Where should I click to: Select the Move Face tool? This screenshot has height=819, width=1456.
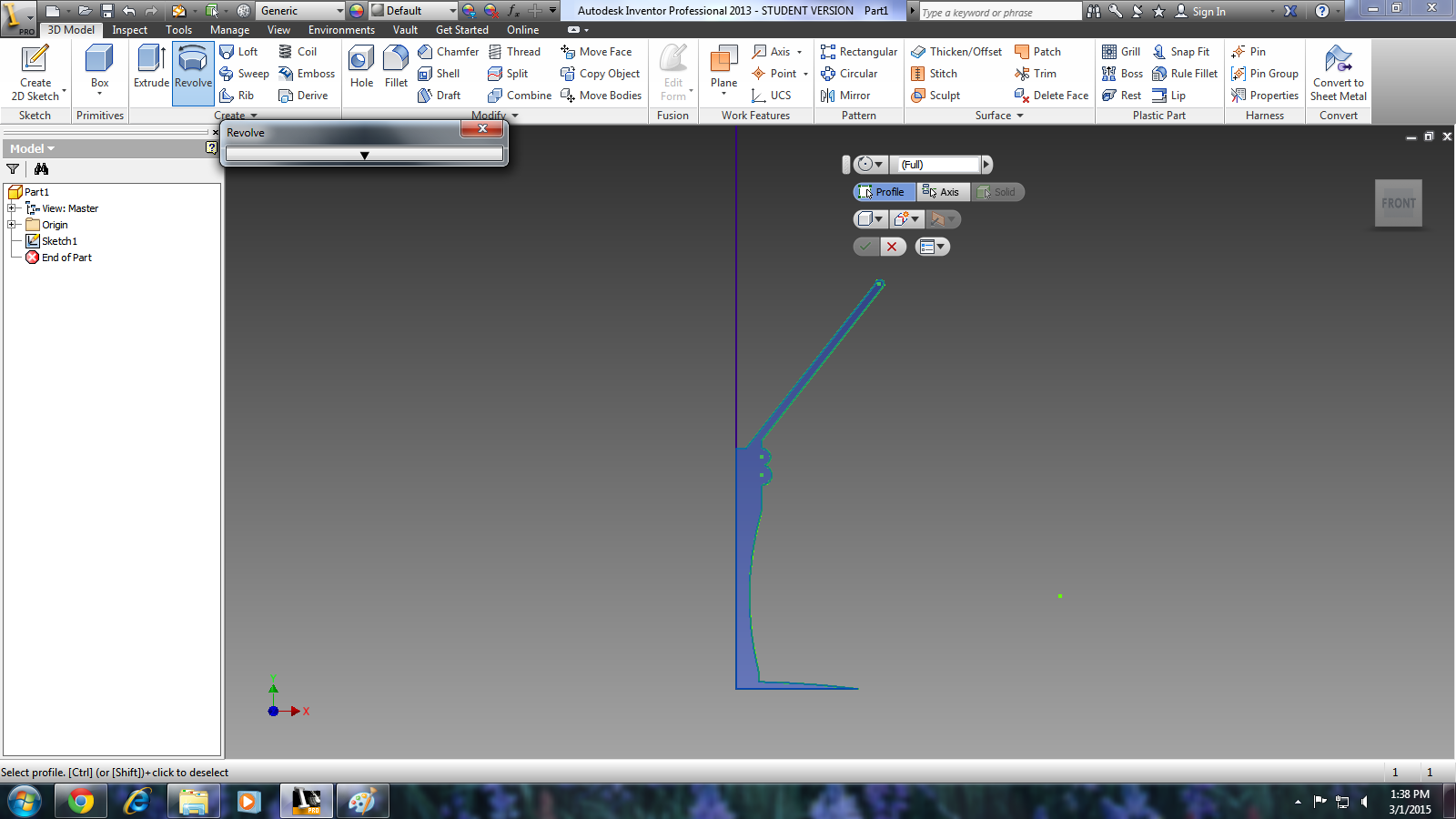click(x=596, y=52)
